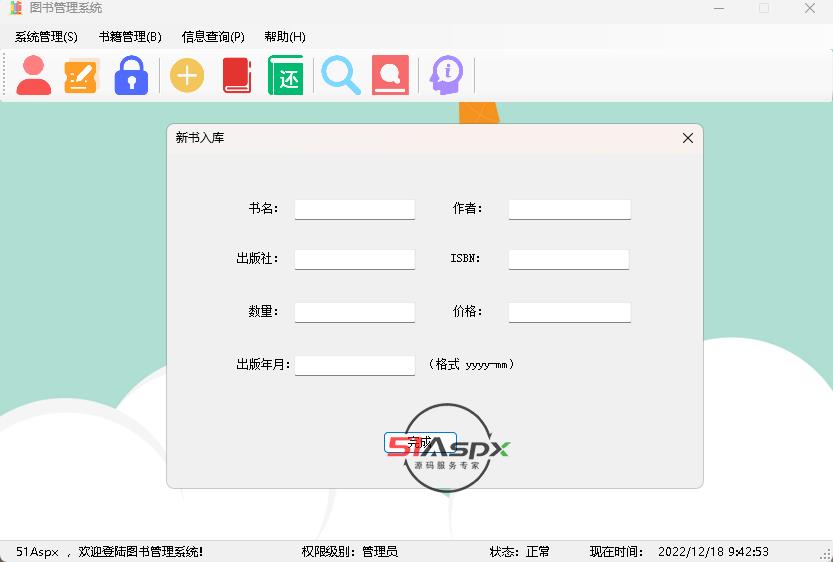833x562 pixels.
Task: Open the 帮助(H) menu
Action: coord(285,37)
